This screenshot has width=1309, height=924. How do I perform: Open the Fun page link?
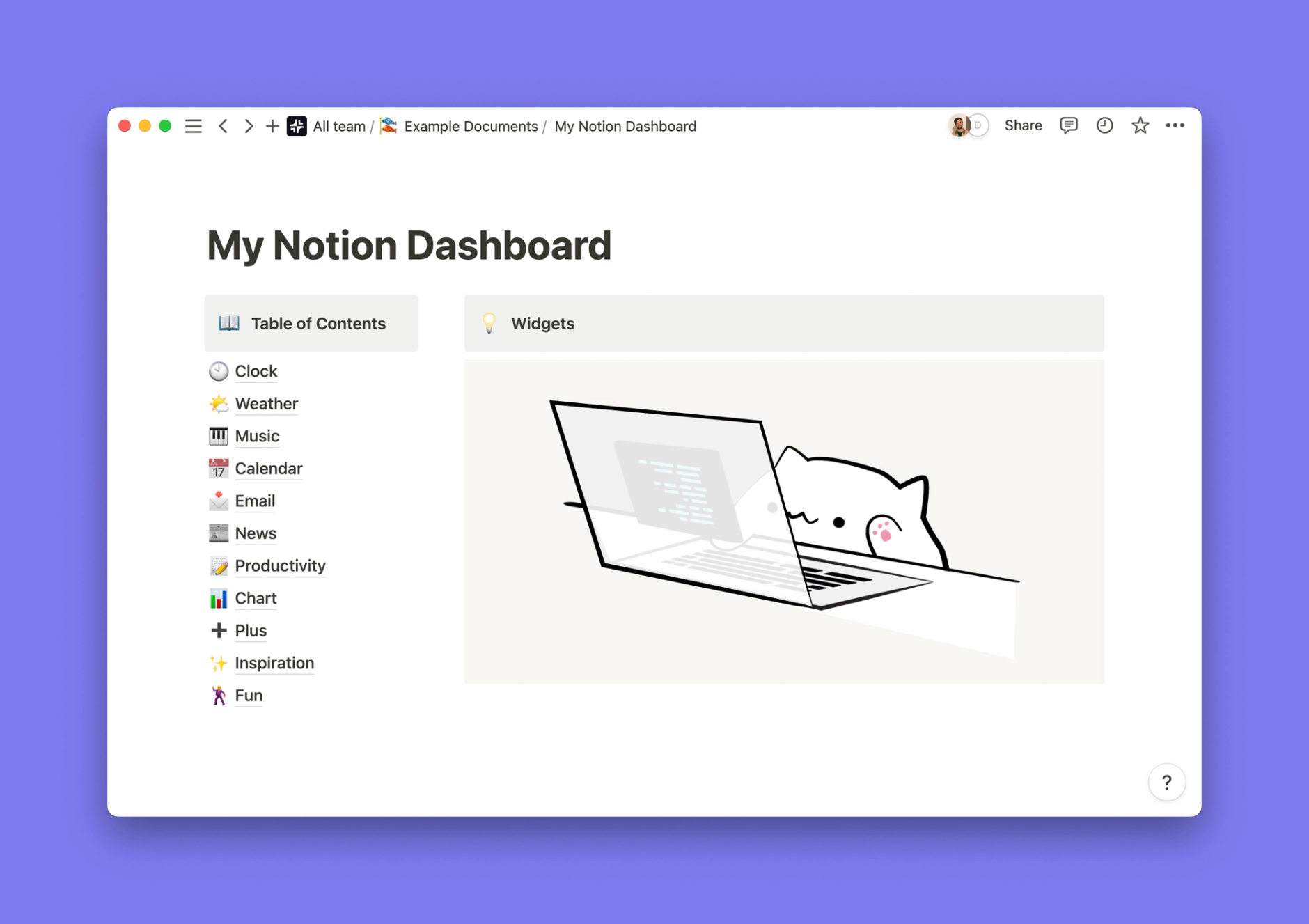[249, 696]
